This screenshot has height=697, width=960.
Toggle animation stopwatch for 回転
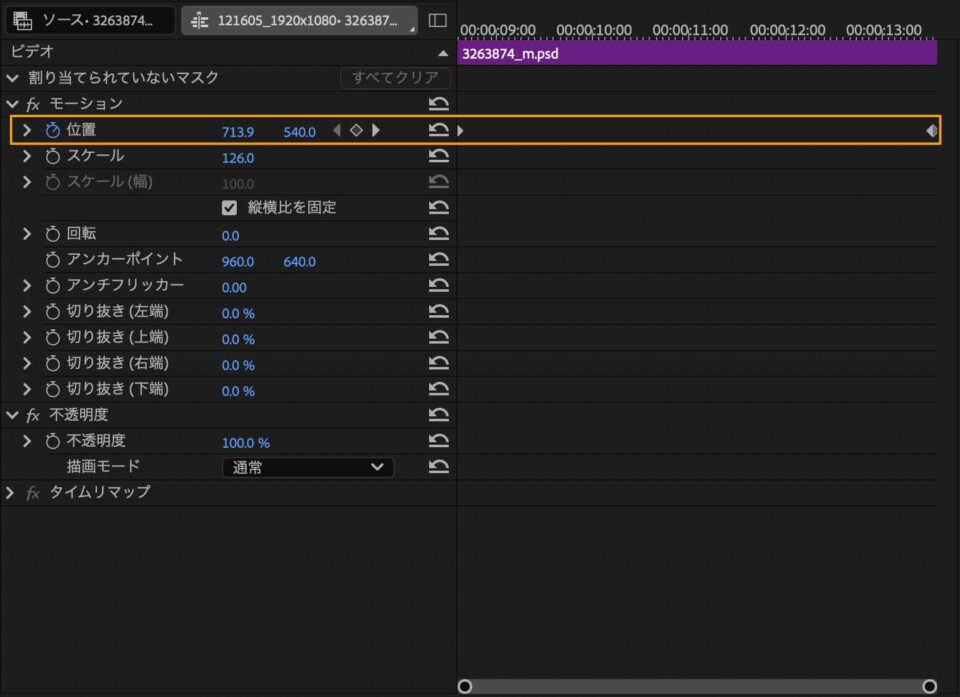(x=53, y=233)
